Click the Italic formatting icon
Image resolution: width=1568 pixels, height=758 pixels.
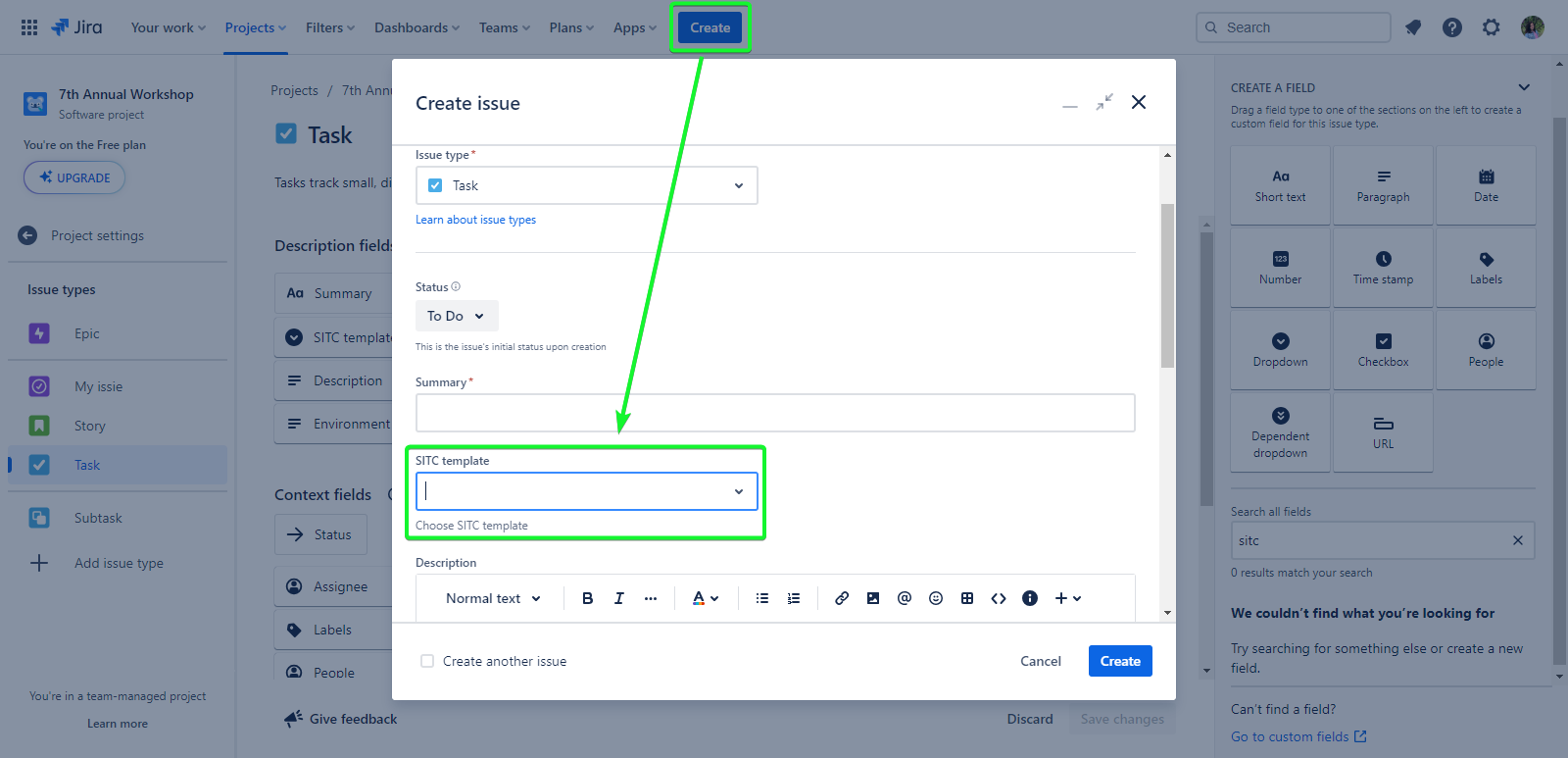click(x=618, y=598)
